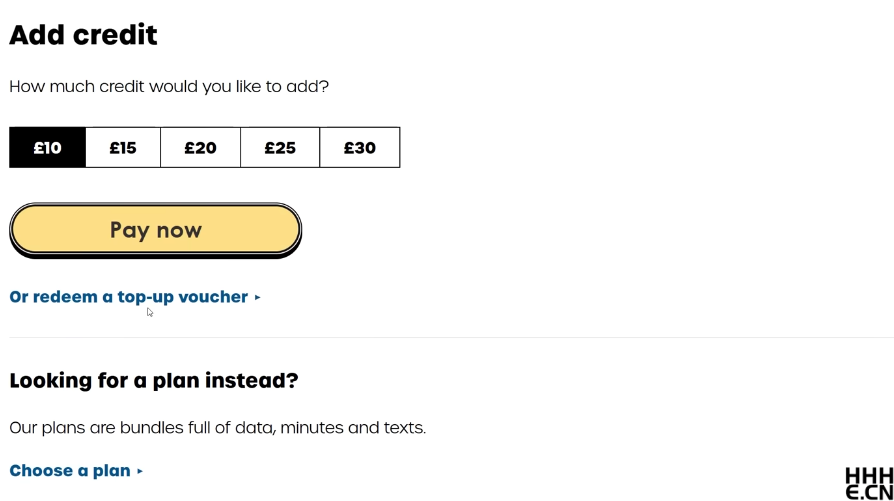
Task: Click the horizontal divider below the voucher link
Action: [450, 338]
